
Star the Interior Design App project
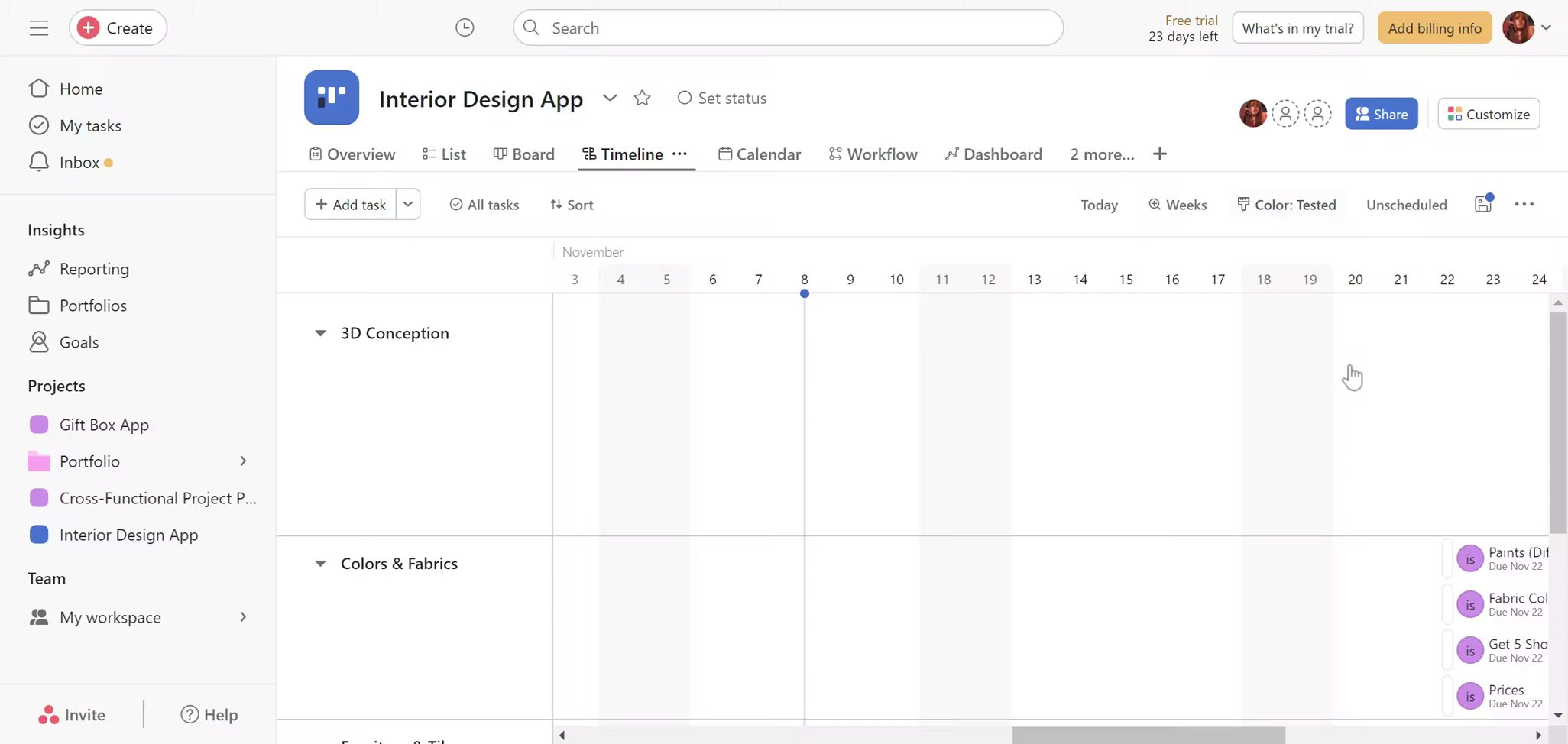tap(642, 99)
